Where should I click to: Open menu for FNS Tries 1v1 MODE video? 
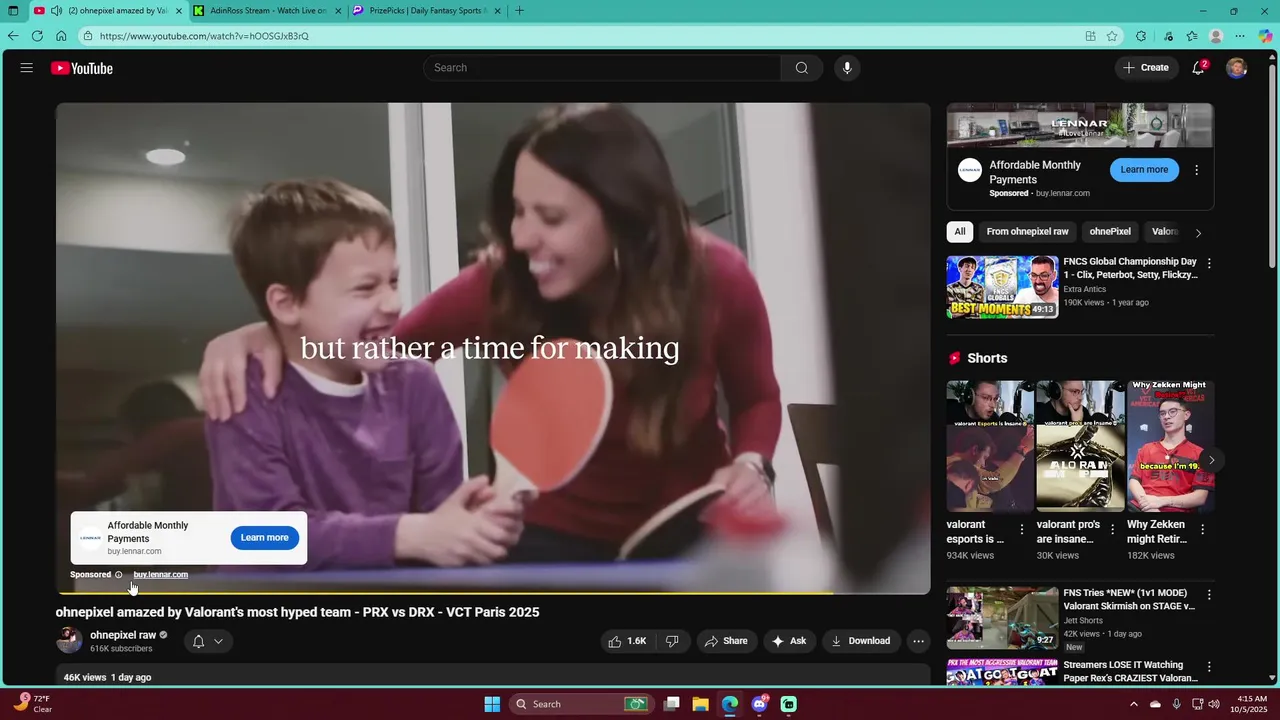pos(1209,595)
